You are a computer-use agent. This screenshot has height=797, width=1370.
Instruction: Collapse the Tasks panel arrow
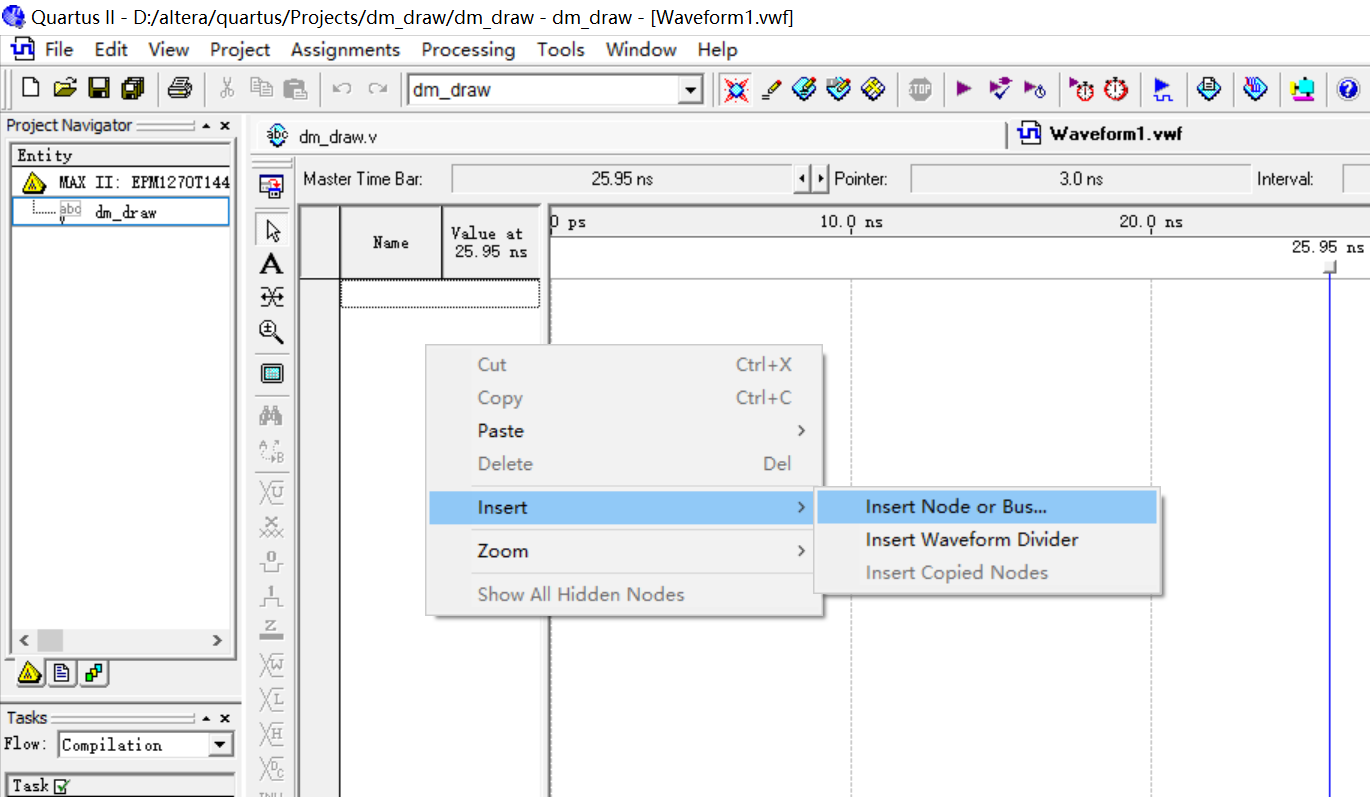point(206,718)
